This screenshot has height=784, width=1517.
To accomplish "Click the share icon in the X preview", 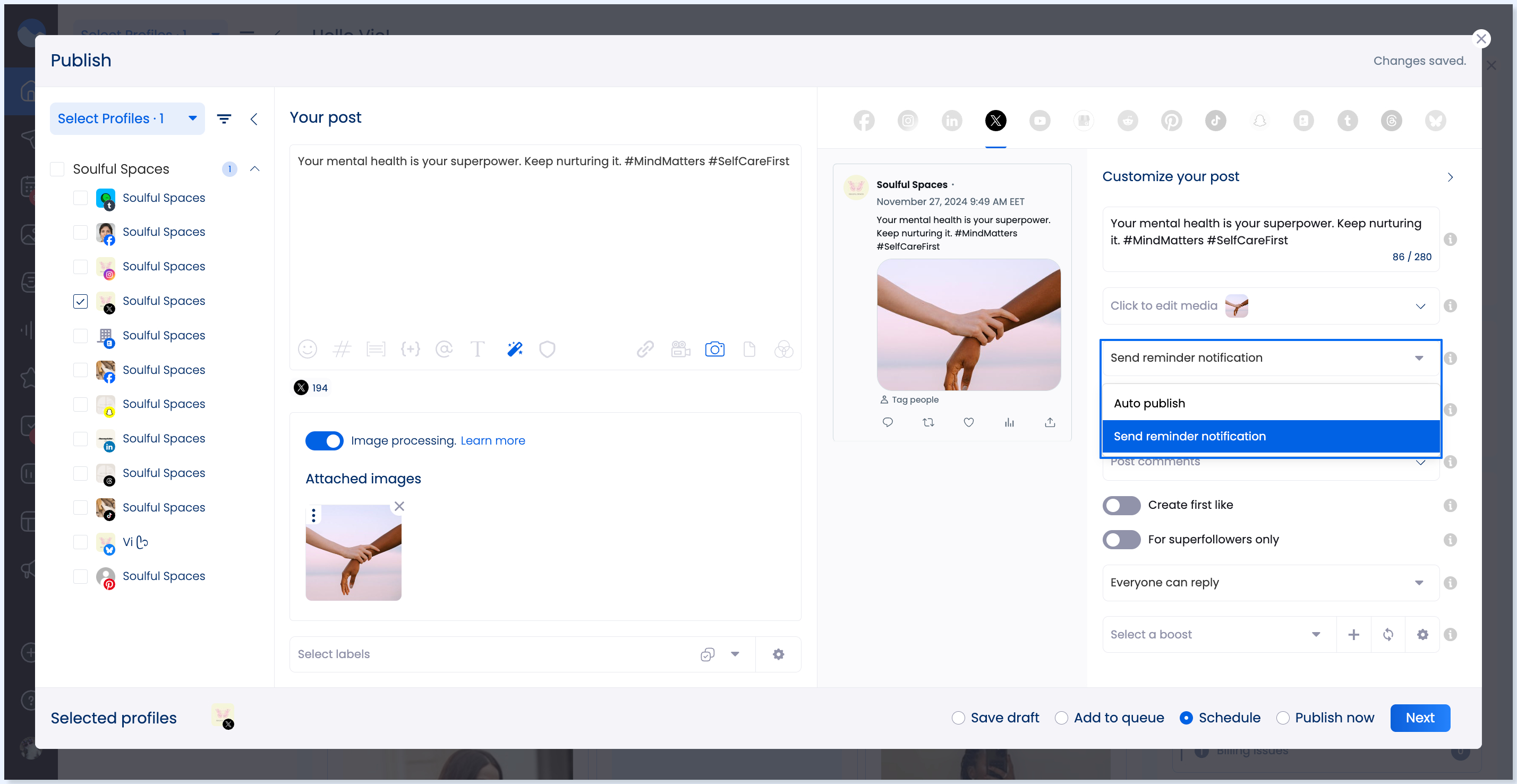I will [x=1050, y=422].
